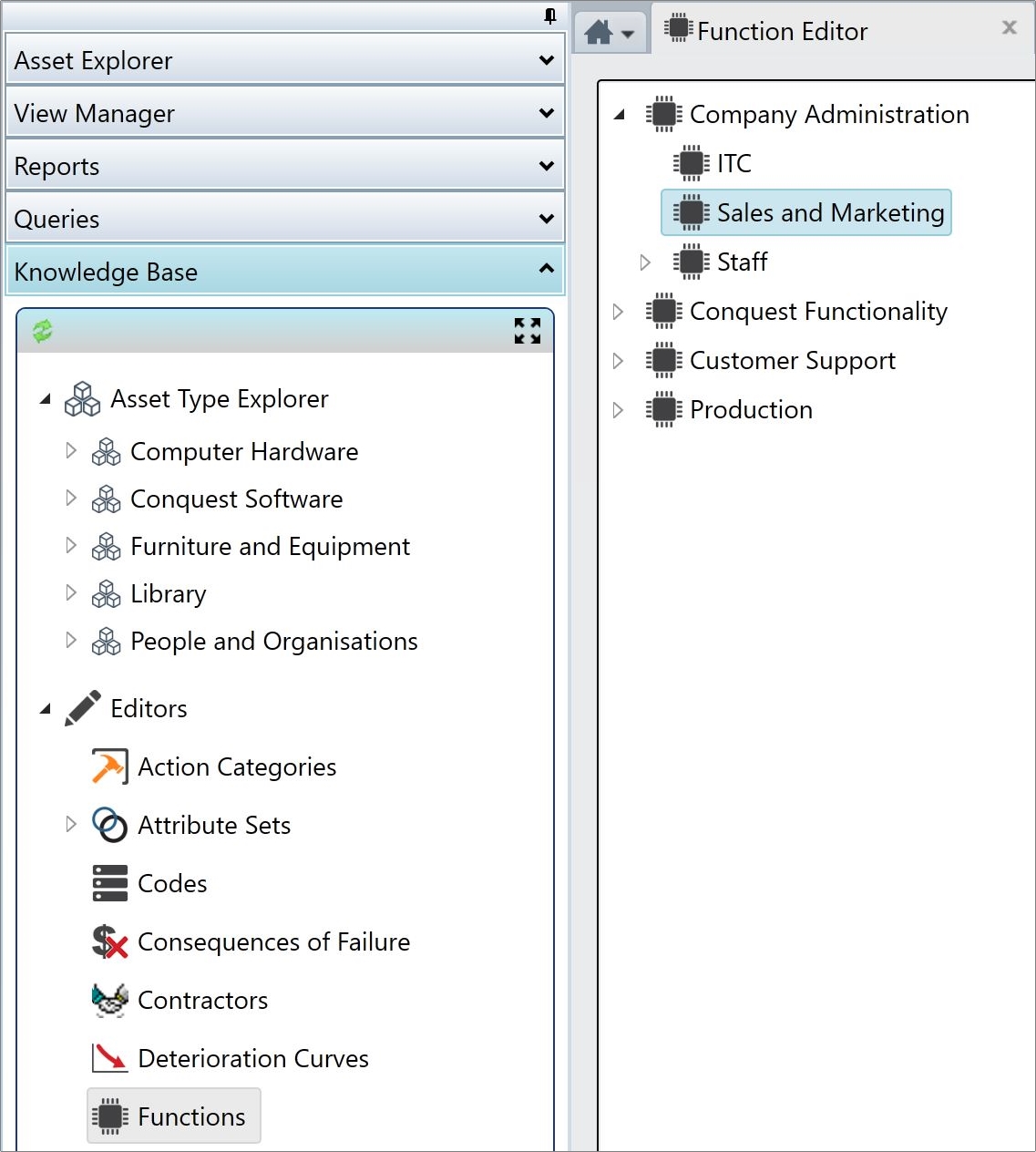Click the pin icon above Asset Explorer
This screenshot has width=1036, height=1152.
pos(549,15)
